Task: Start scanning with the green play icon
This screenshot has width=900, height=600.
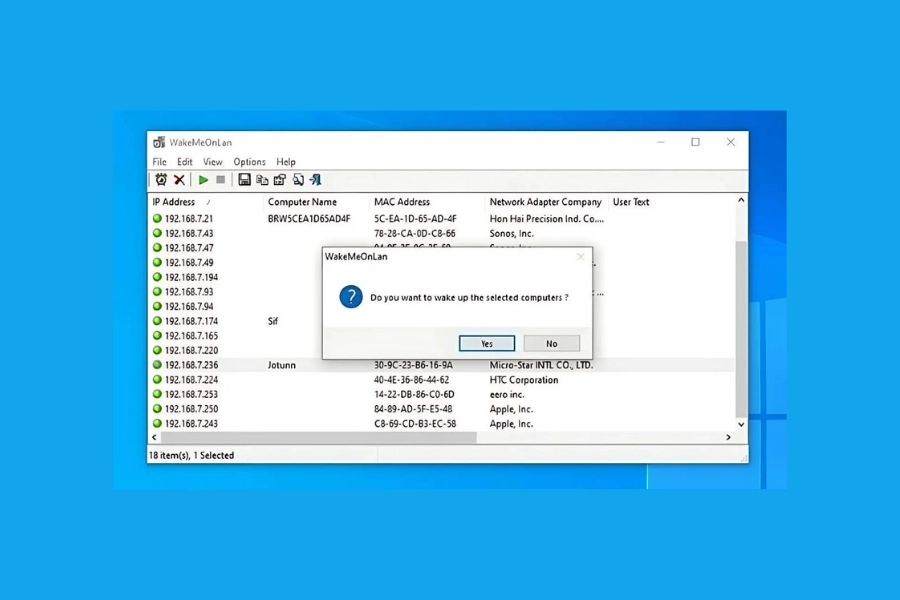Action: point(203,180)
